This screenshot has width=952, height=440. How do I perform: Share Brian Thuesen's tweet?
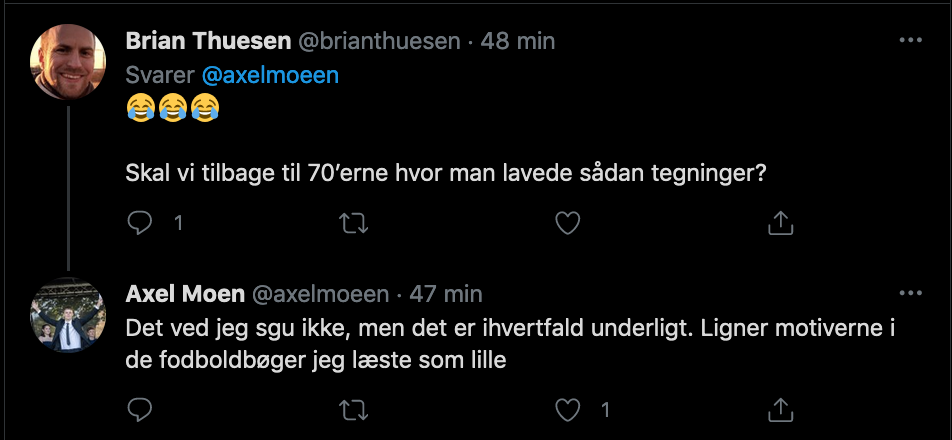point(780,224)
